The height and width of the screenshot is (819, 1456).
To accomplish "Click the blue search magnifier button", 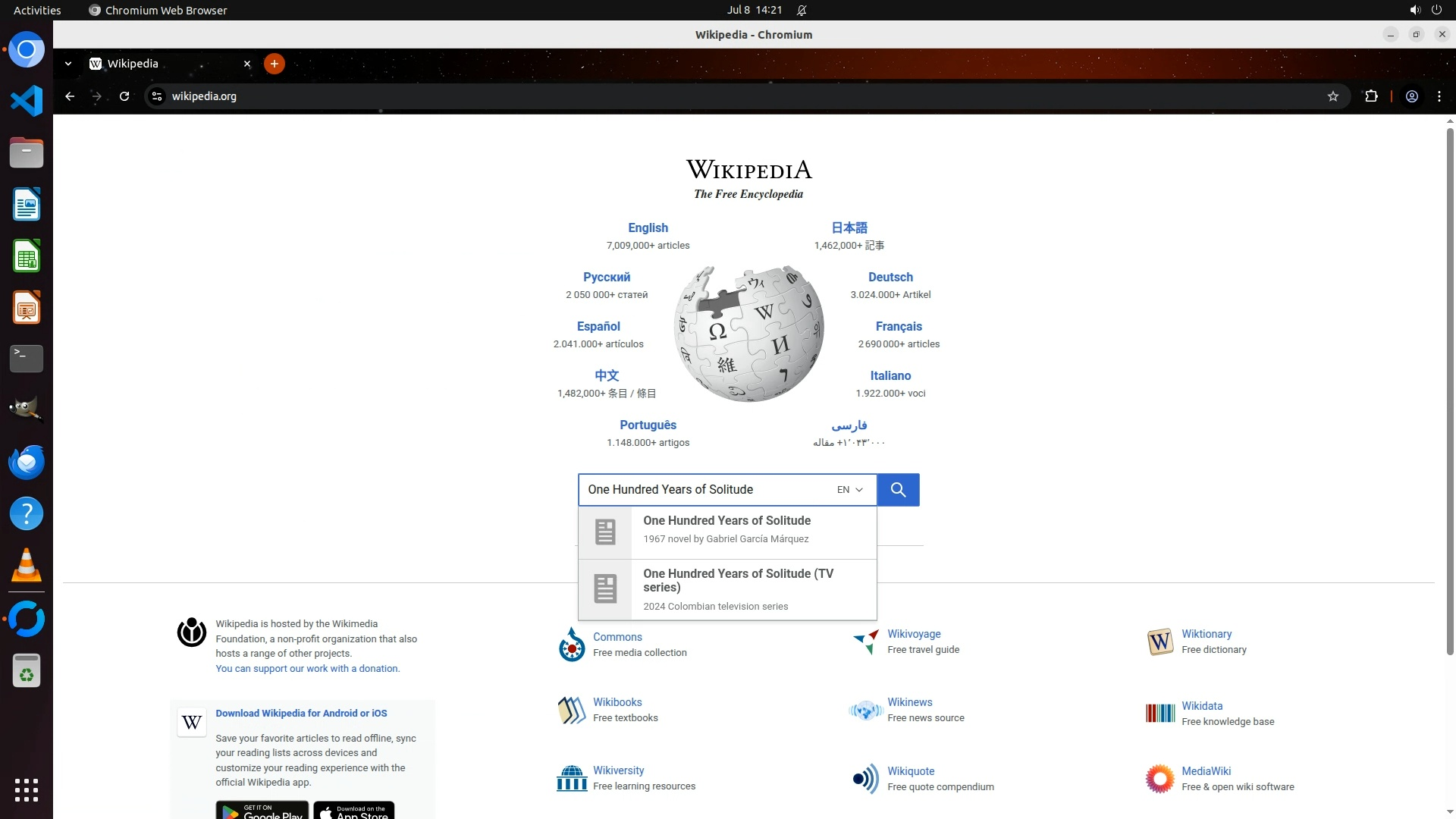I will tap(898, 490).
